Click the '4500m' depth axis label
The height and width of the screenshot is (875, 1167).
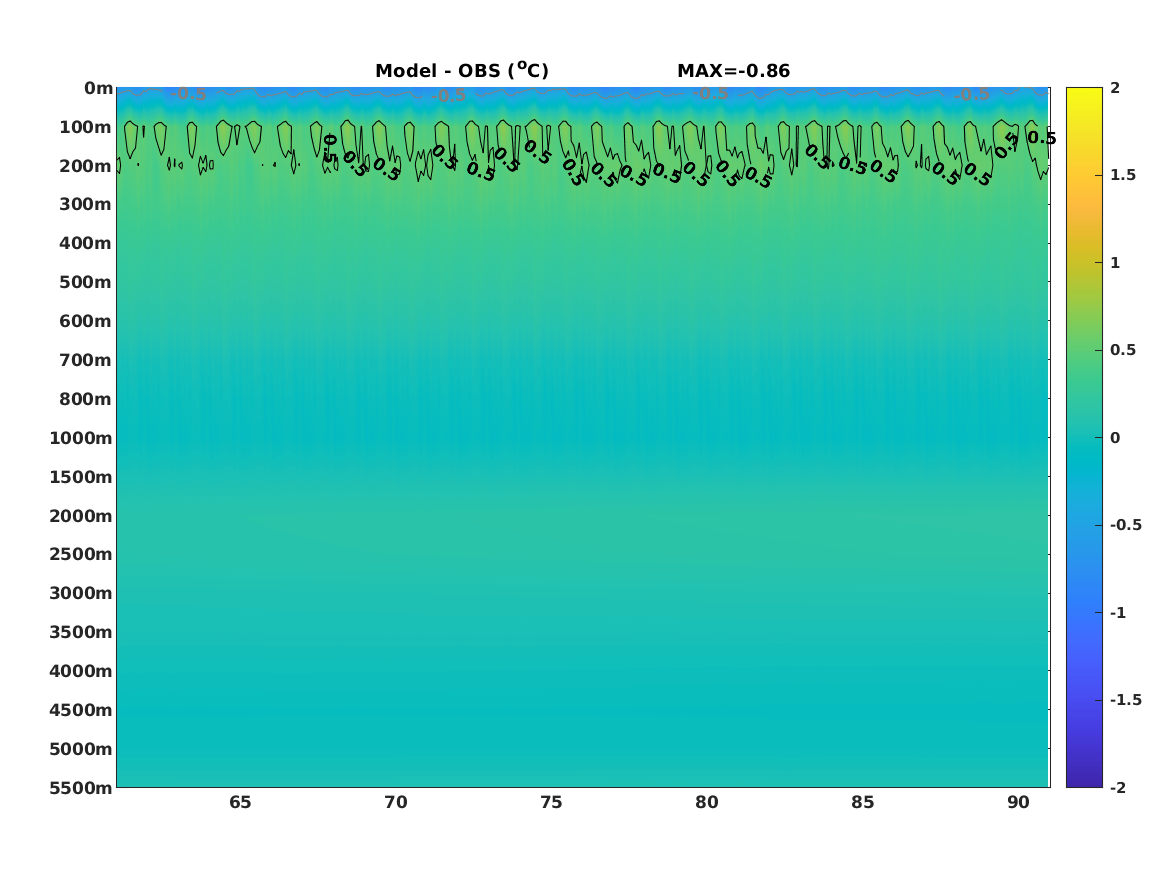point(81,710)
